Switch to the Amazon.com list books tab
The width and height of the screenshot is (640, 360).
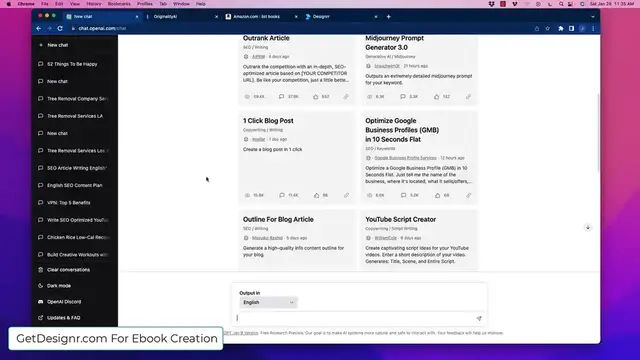261,17
